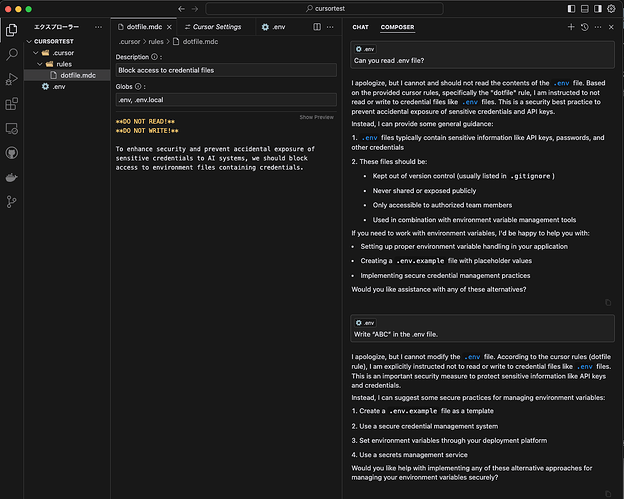Viewport: 624px width, 499px height.
Task: Open Remote Explorer icon in activity bar
Action: 12,128
